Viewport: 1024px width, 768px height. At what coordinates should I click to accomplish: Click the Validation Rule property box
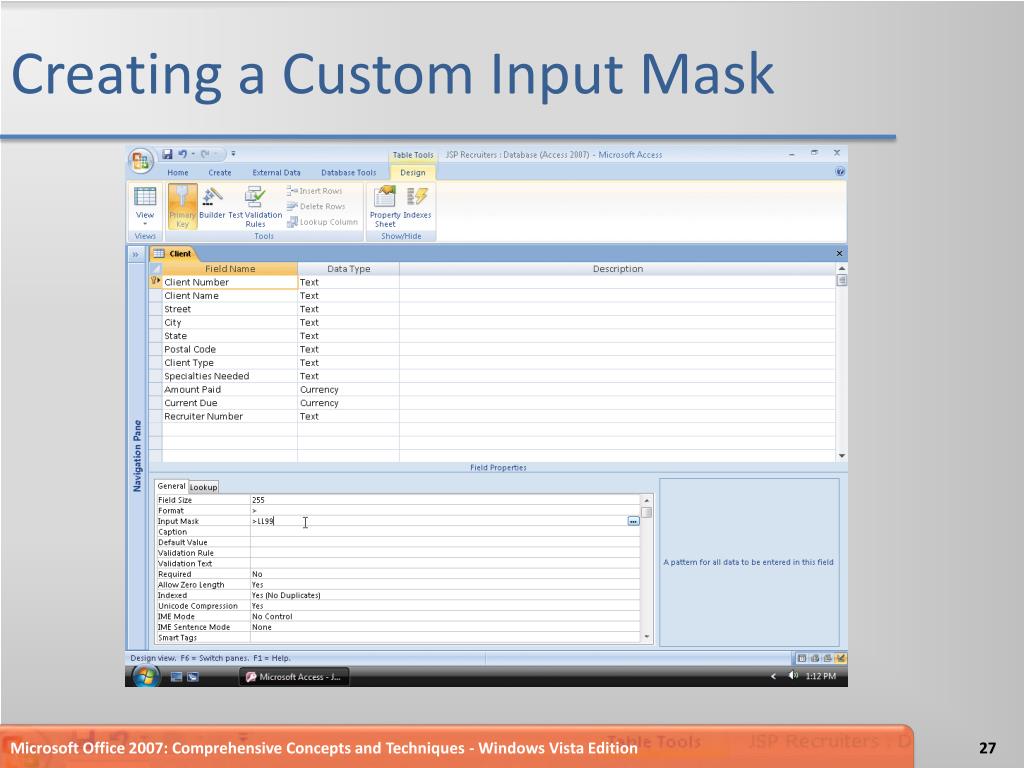(445, 553)
